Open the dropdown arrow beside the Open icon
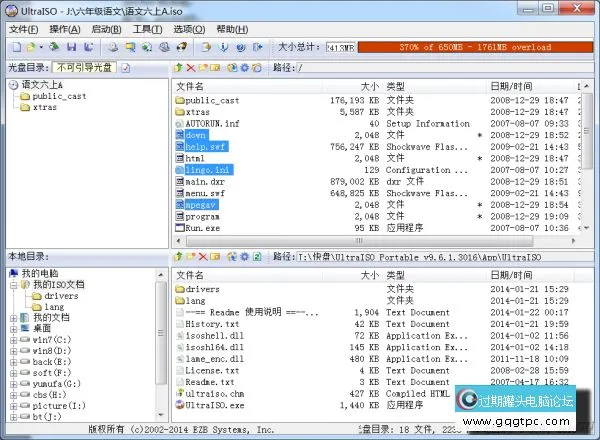Viewport: 600px width, 440px height. (x=41, y=47)
